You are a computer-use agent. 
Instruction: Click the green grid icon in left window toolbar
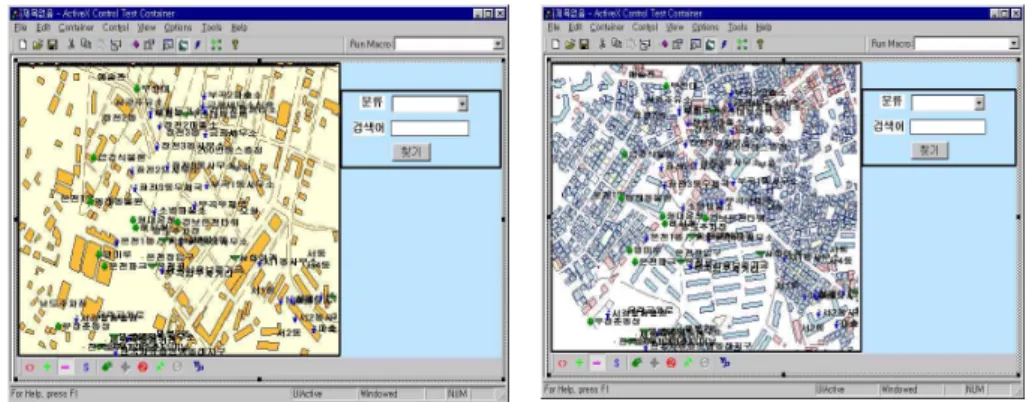coord(216,45)
